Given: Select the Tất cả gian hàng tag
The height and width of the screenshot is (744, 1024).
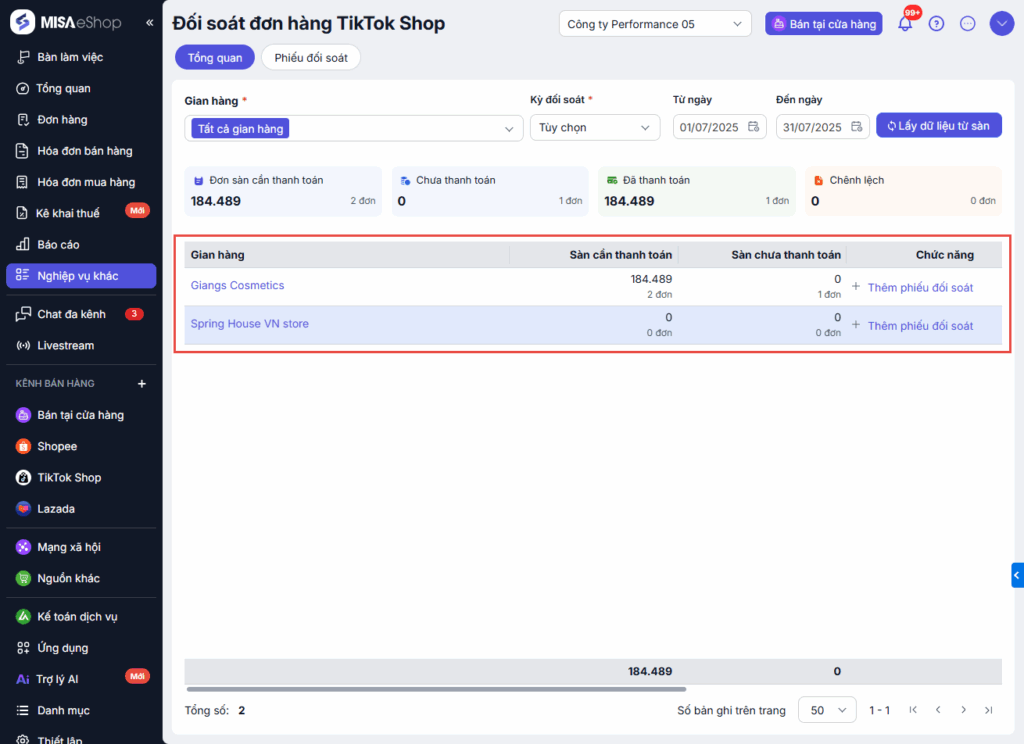Looking at the screenshot, I should click(240, 129).
